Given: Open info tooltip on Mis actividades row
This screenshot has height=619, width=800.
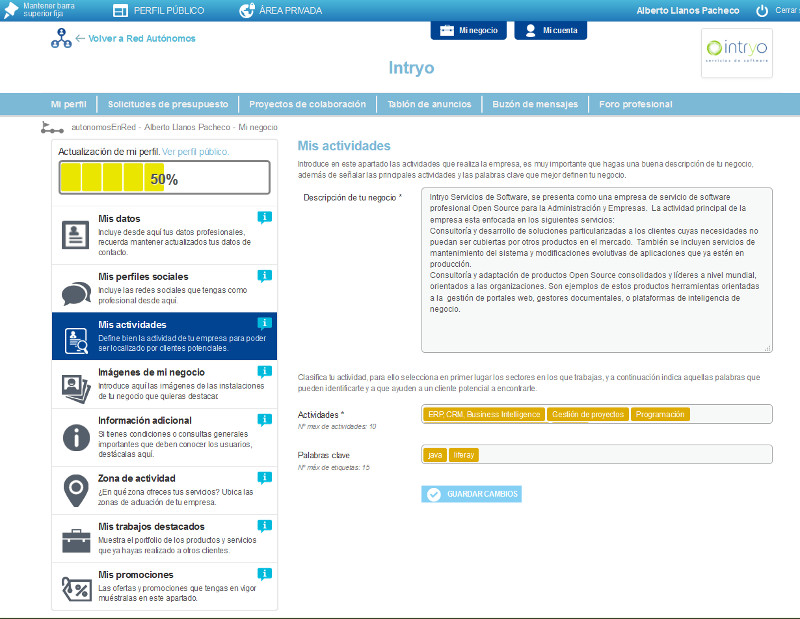Looking at the screenshot, I should 264,323.
